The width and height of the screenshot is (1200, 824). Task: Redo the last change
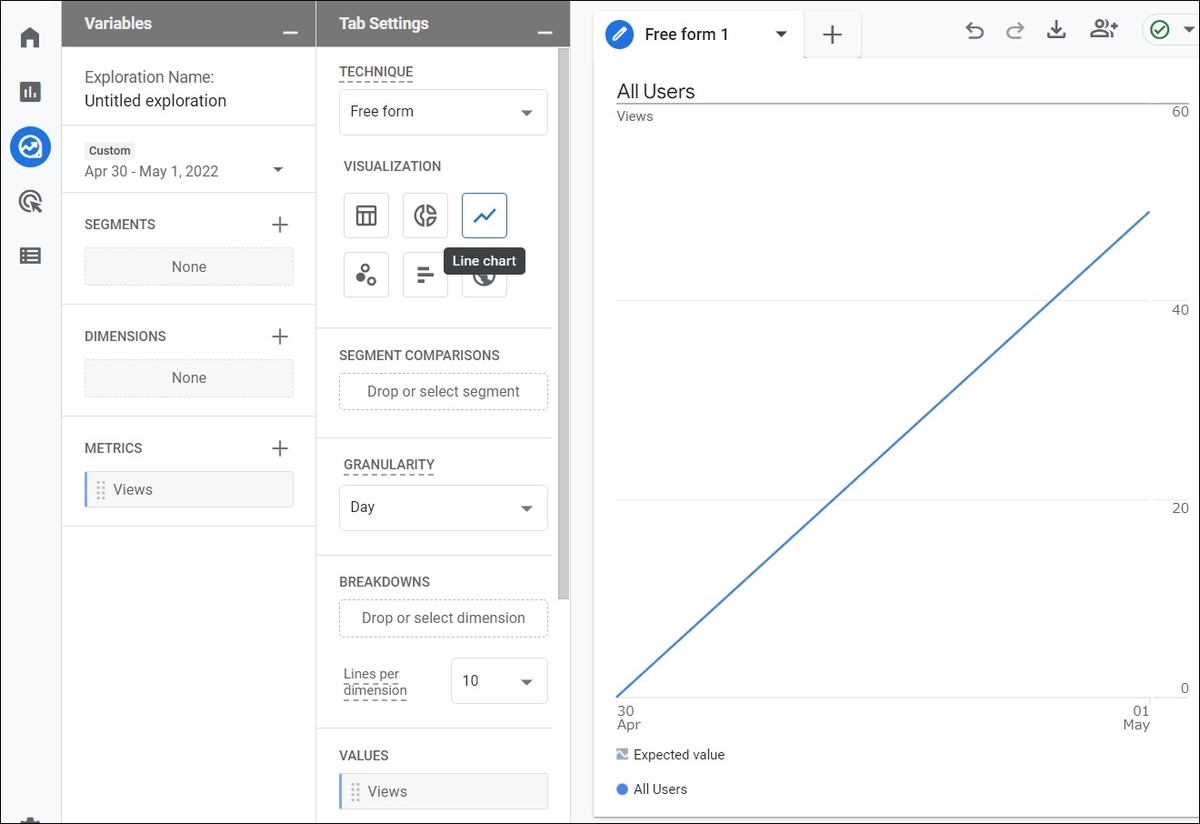pos(1015,31)
